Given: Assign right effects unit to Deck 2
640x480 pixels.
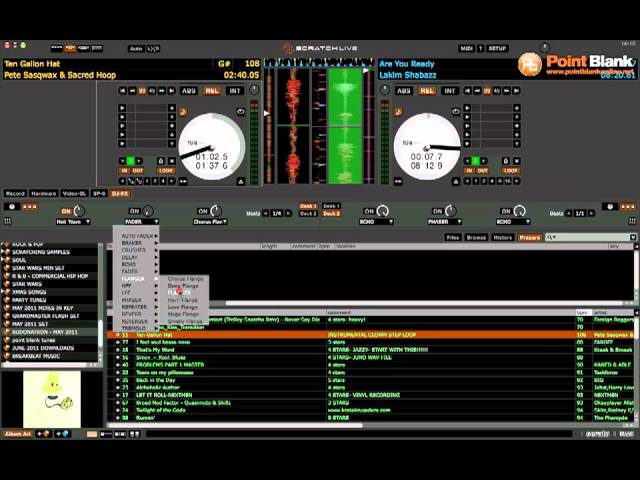Looking at the screenshot, I should pyautogui.click(x=331, y=213).
